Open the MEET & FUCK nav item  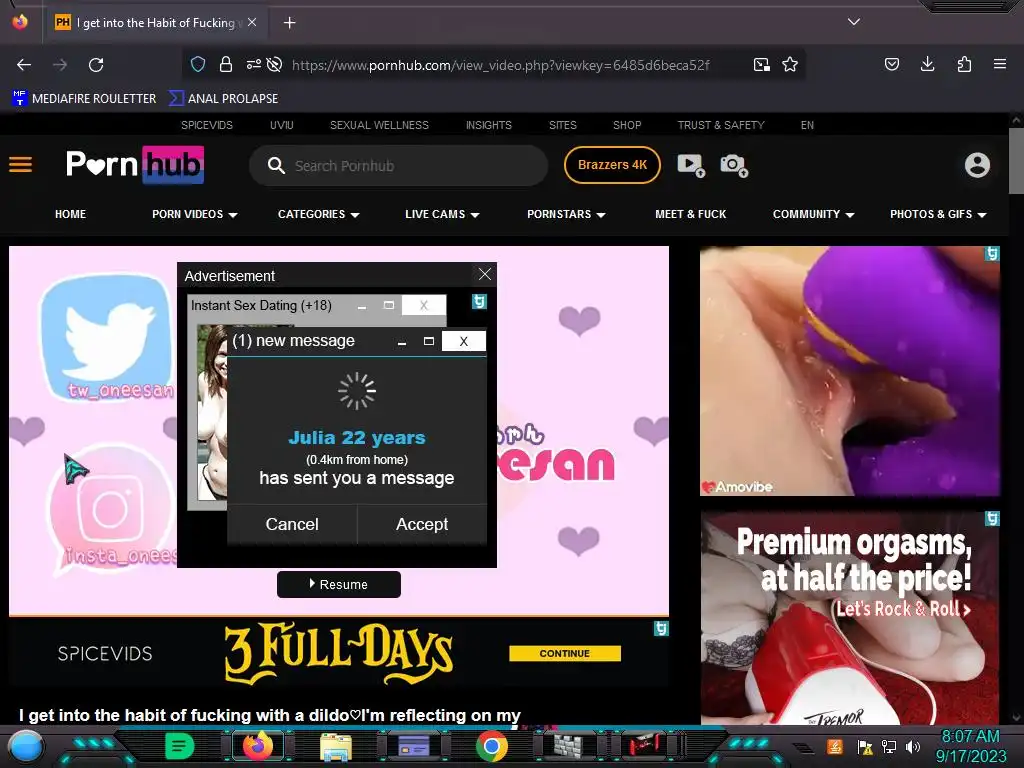point(690,214)
